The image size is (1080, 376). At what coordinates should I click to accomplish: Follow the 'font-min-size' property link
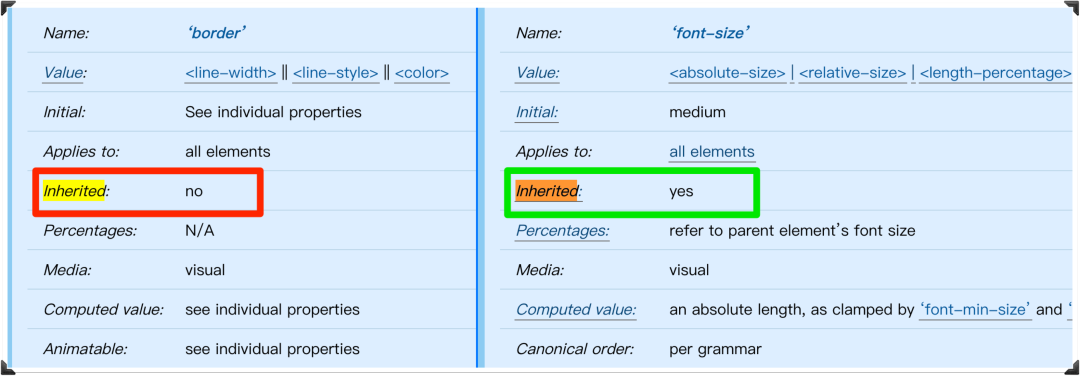point(975,310)
